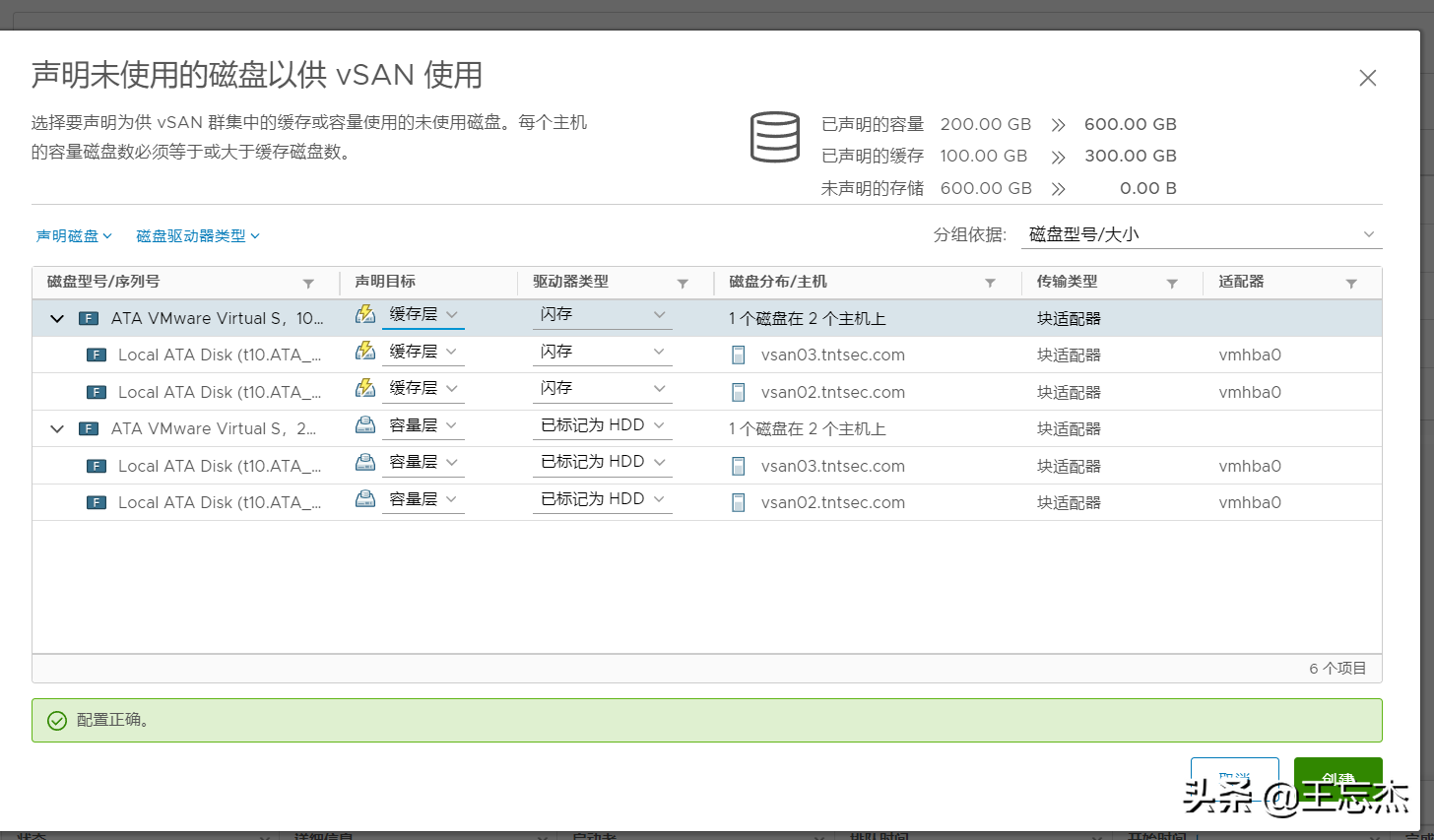Screen dimensions: 1434x840
Task: Click cache tier icon in first vsan02 row
Action: pyautogui.click(x=365, y=388)
